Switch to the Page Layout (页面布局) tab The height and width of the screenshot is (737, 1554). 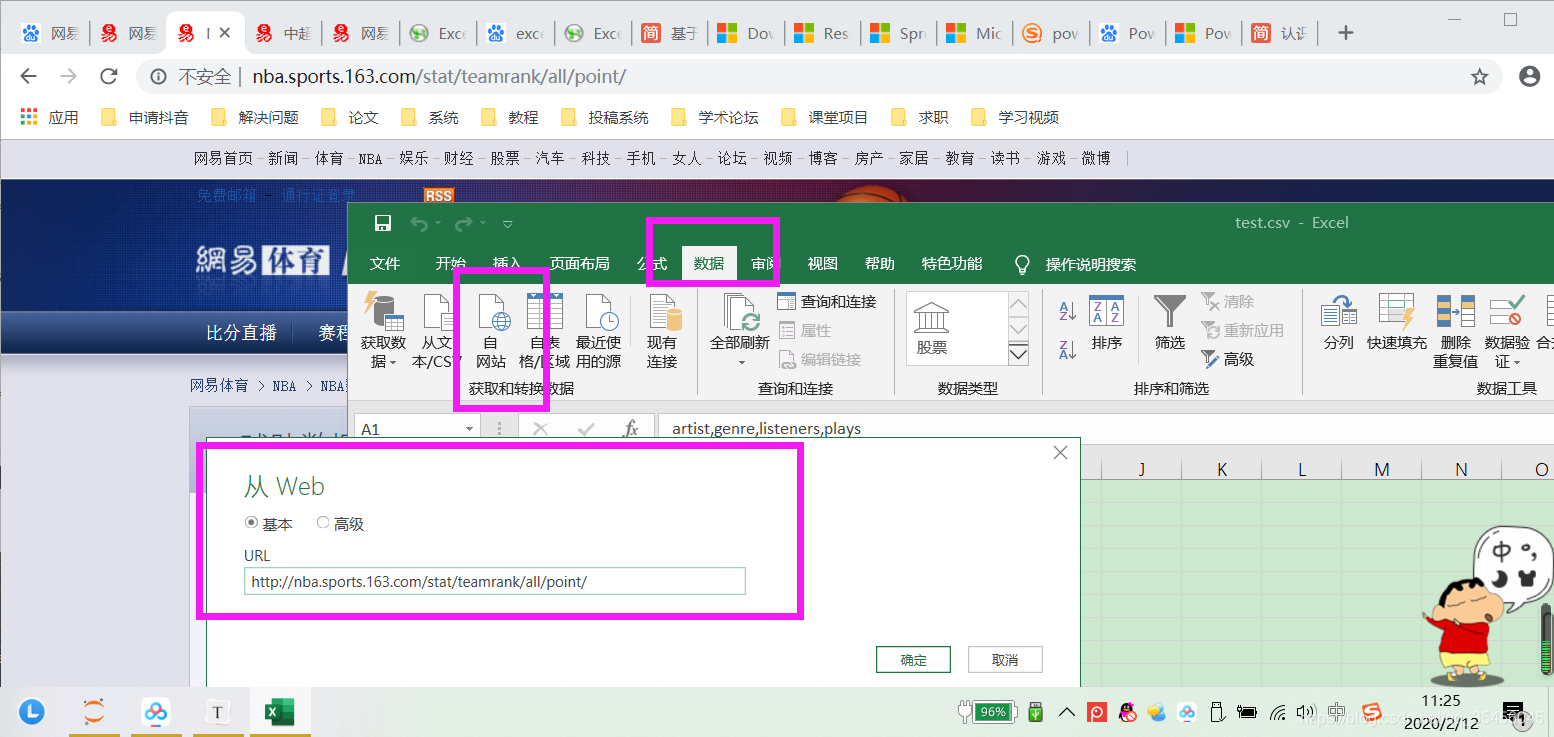[579, 264]
